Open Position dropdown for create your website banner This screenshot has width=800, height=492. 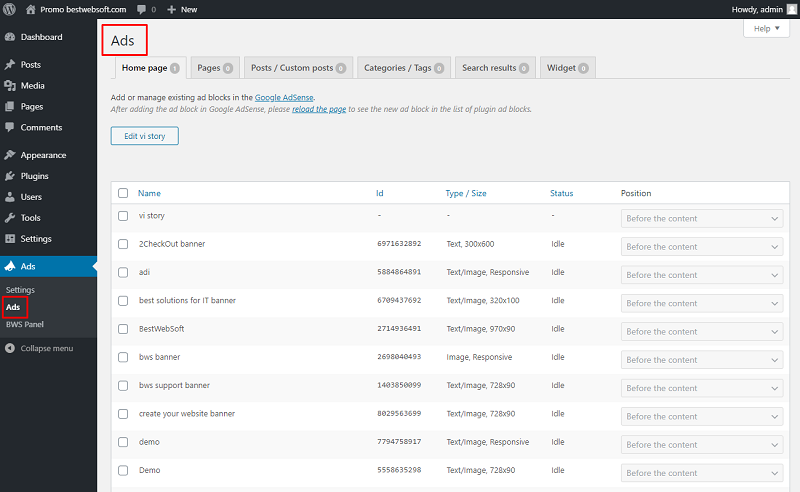click(x=702, y=416)
